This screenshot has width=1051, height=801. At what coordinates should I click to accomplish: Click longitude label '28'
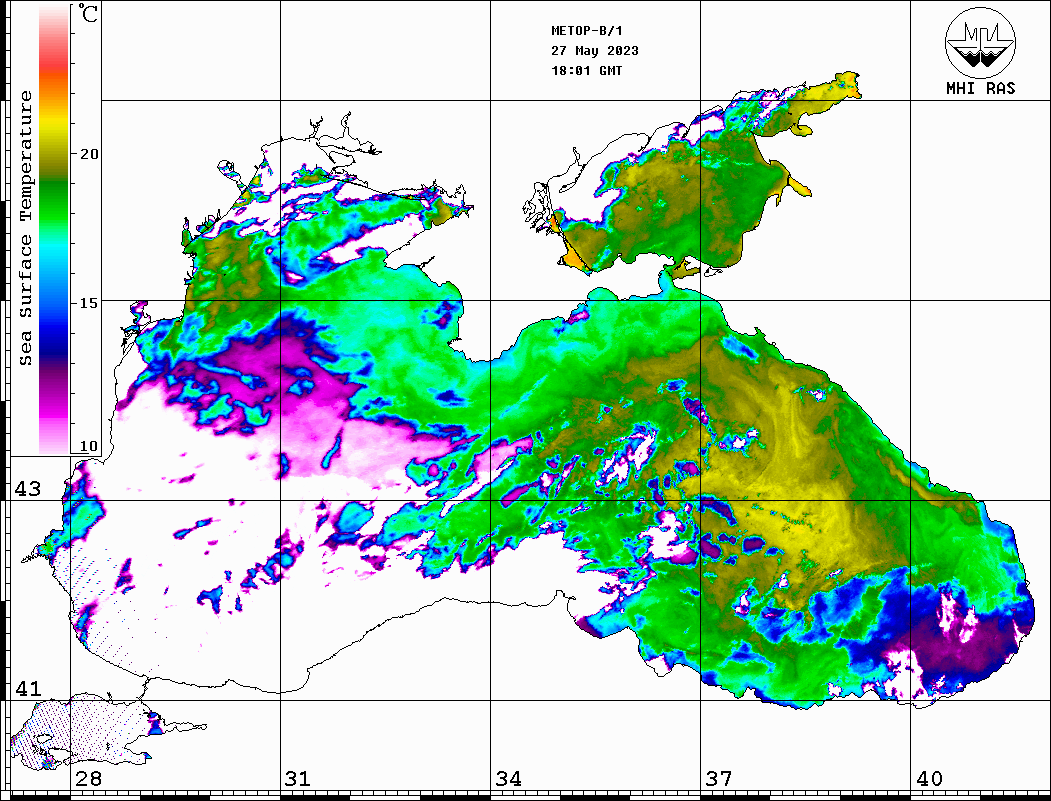(88, 779)
